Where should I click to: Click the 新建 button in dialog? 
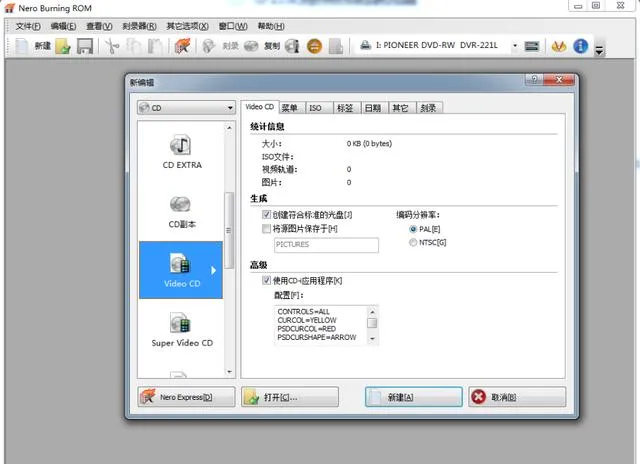414,397
